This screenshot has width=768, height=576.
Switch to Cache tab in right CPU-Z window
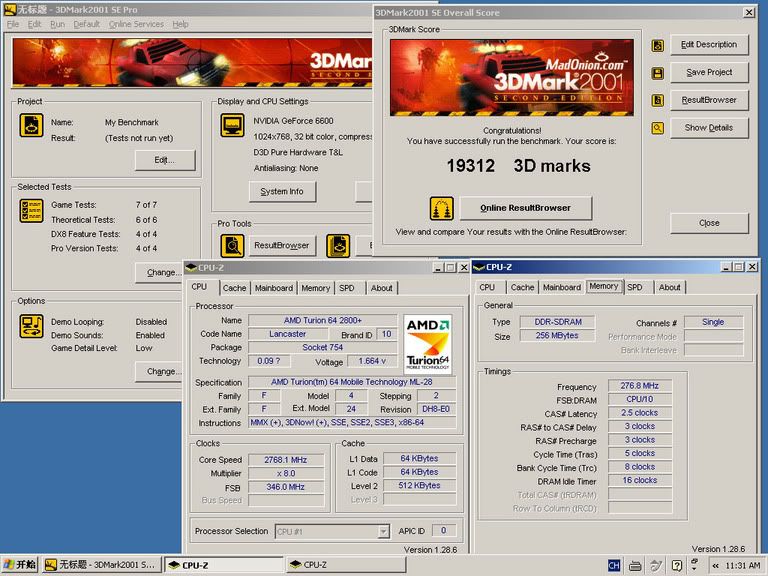pos(522,287)
